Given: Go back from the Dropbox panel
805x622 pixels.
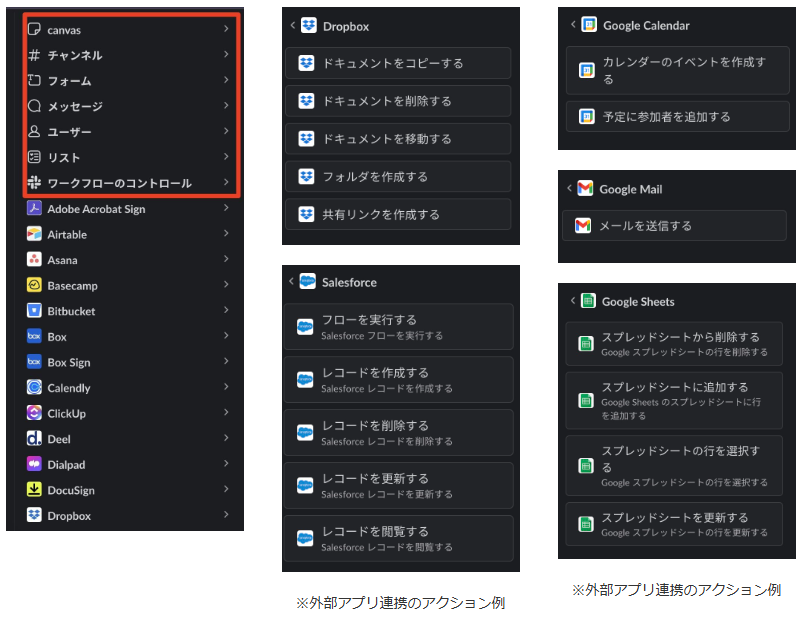Looking at the screenshot, I should click(293, 25).
